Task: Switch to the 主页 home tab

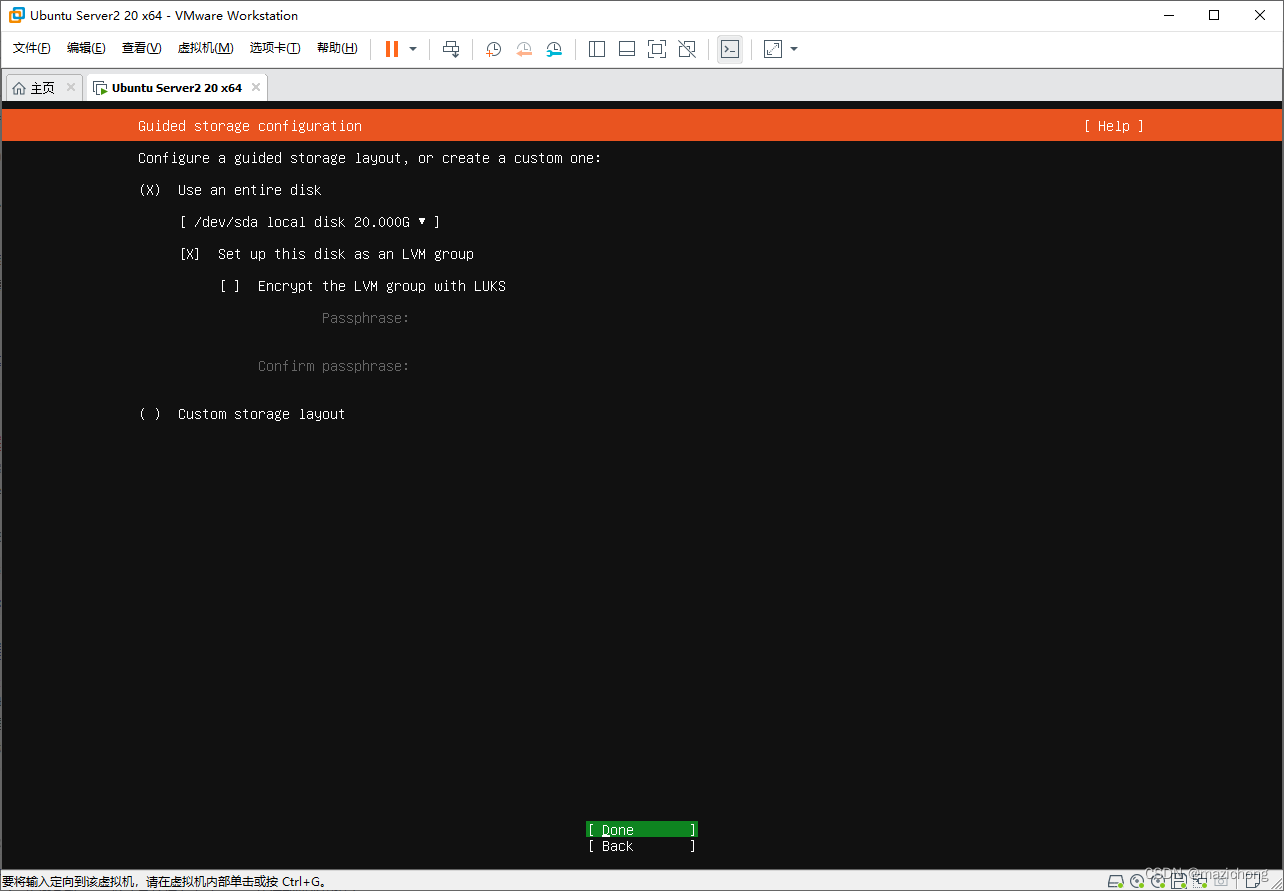Action: 42,88
